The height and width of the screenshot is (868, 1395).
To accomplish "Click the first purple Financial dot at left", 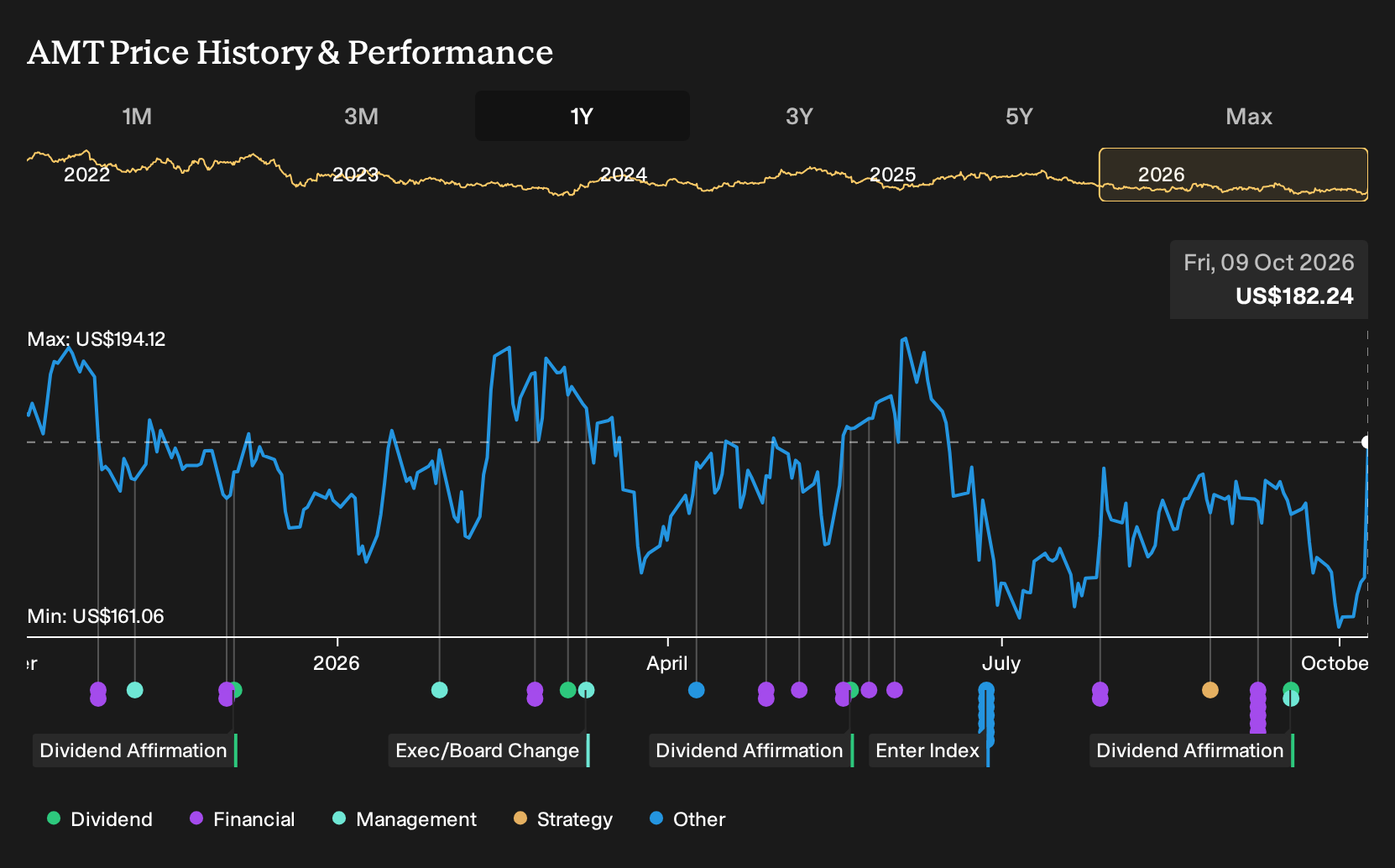I will [97, 694].
